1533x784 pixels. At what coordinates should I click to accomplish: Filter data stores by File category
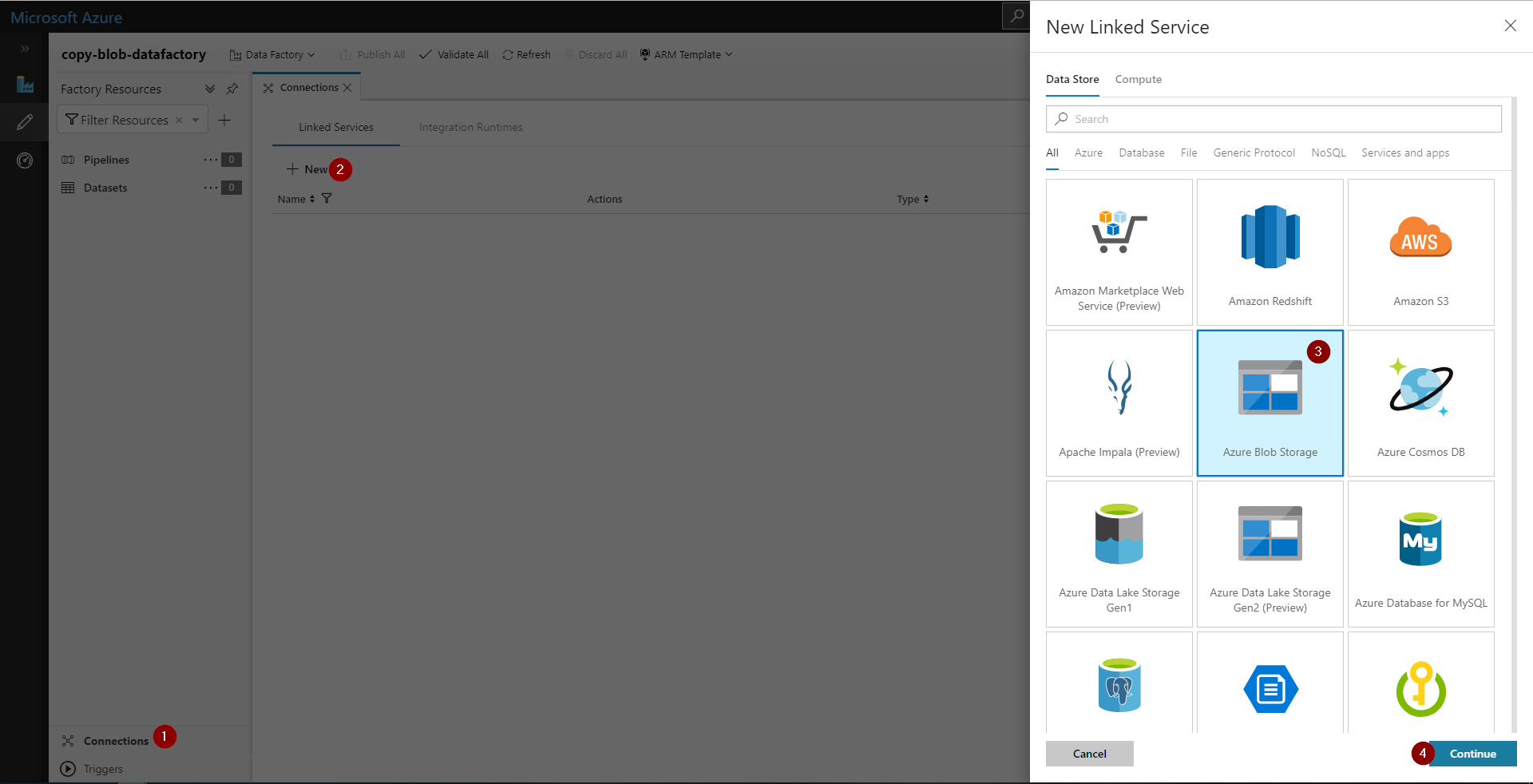coord(1189,152)
